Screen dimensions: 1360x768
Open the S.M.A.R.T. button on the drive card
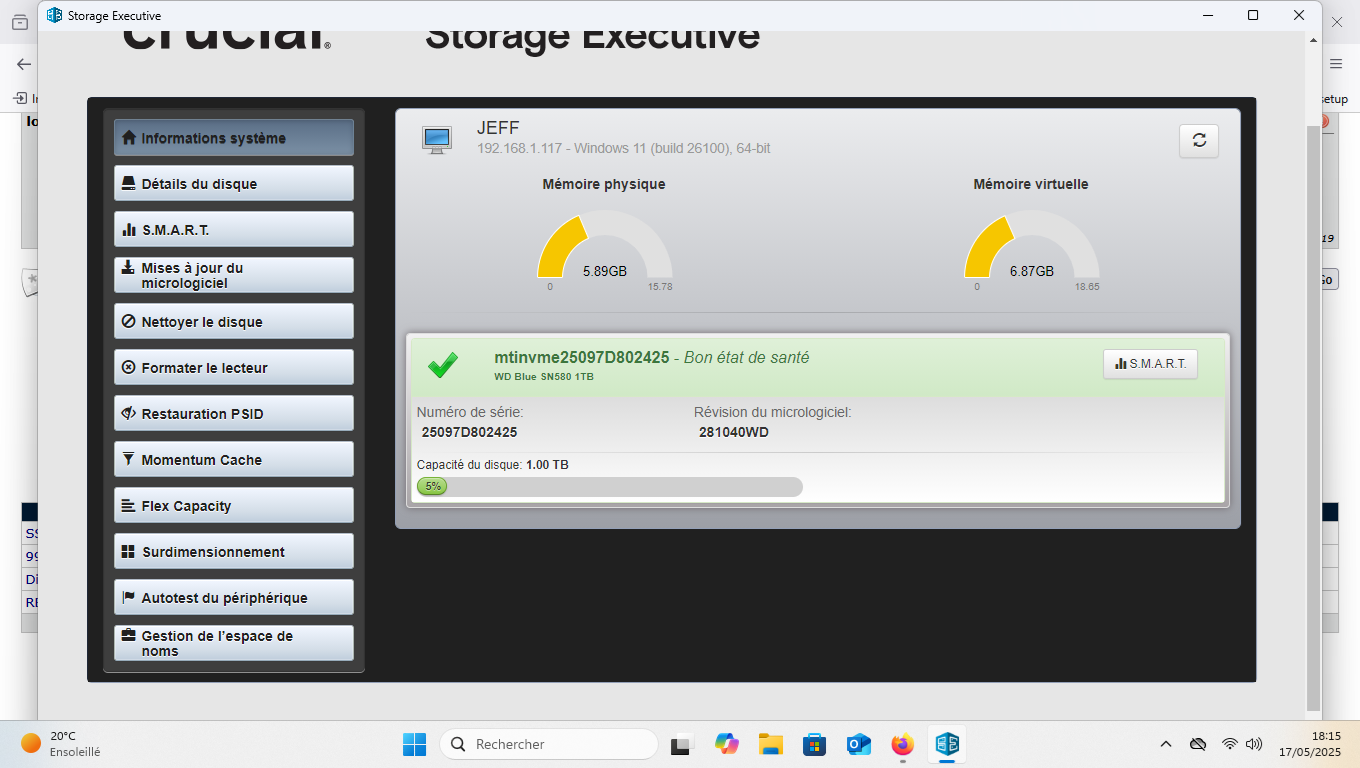[1150, 364]
